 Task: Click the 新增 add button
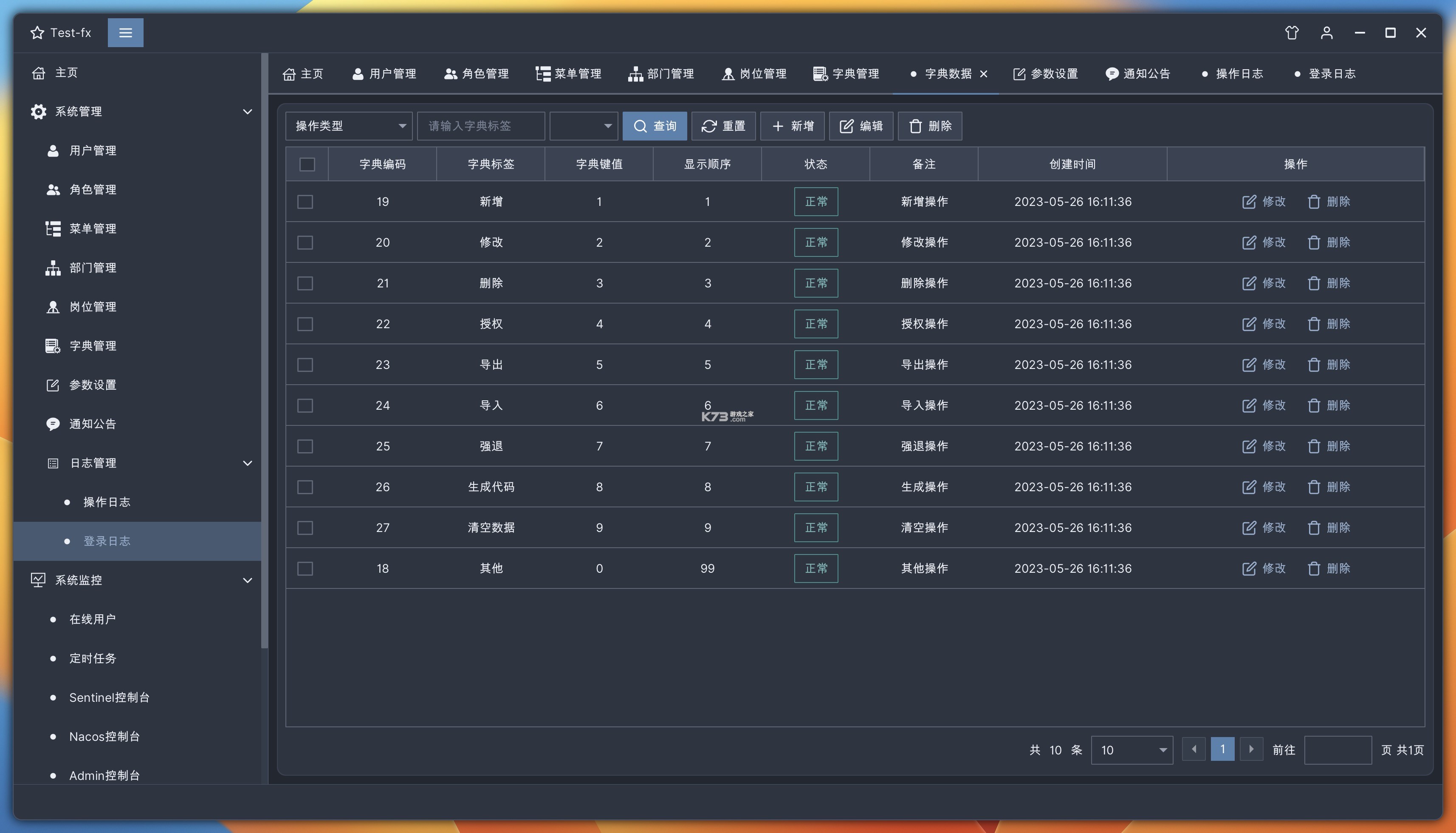pyautogui.click(x=792, y=126)
